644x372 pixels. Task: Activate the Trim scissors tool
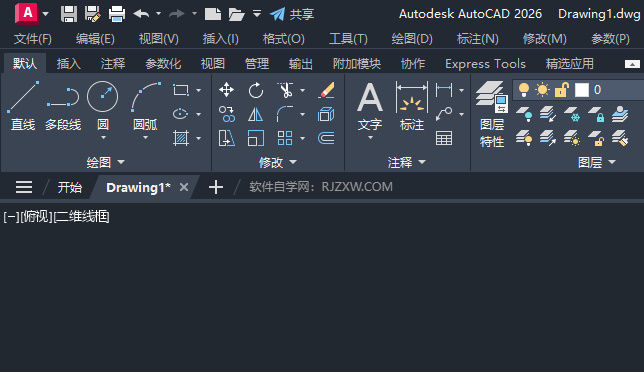tap(285, 90)
